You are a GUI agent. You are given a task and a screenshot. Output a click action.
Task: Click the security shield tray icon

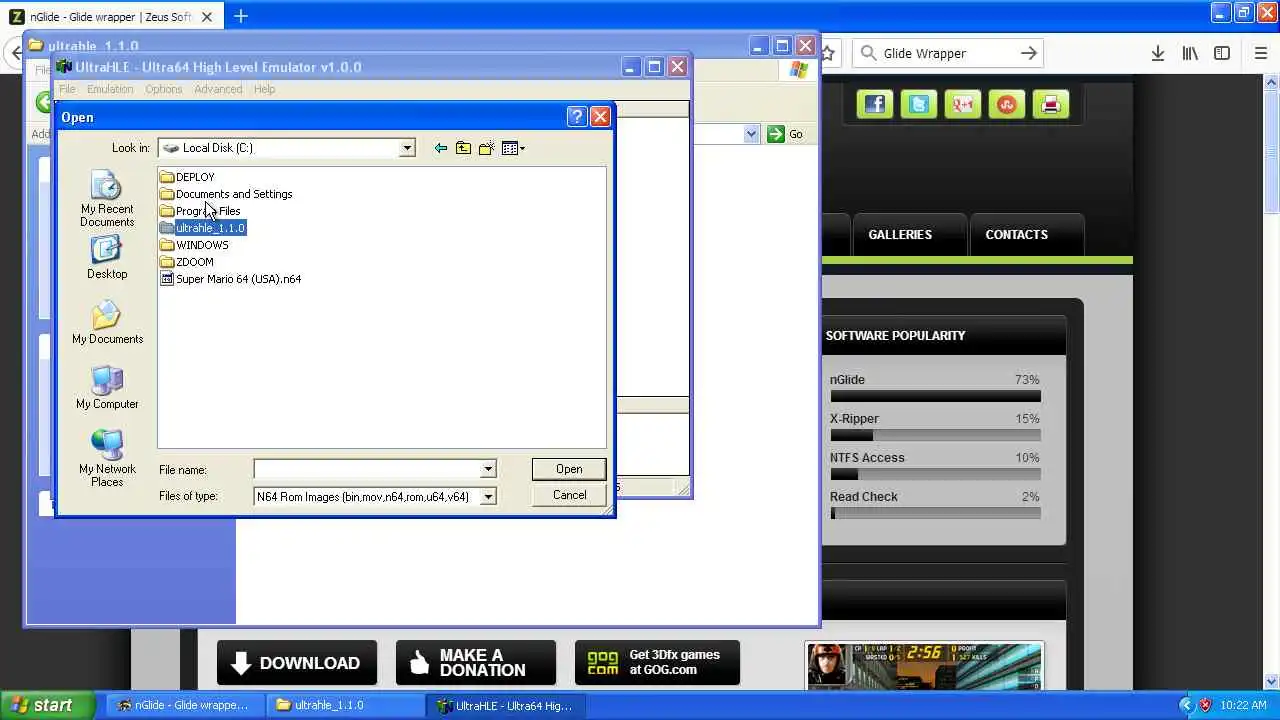[1205, 705]
